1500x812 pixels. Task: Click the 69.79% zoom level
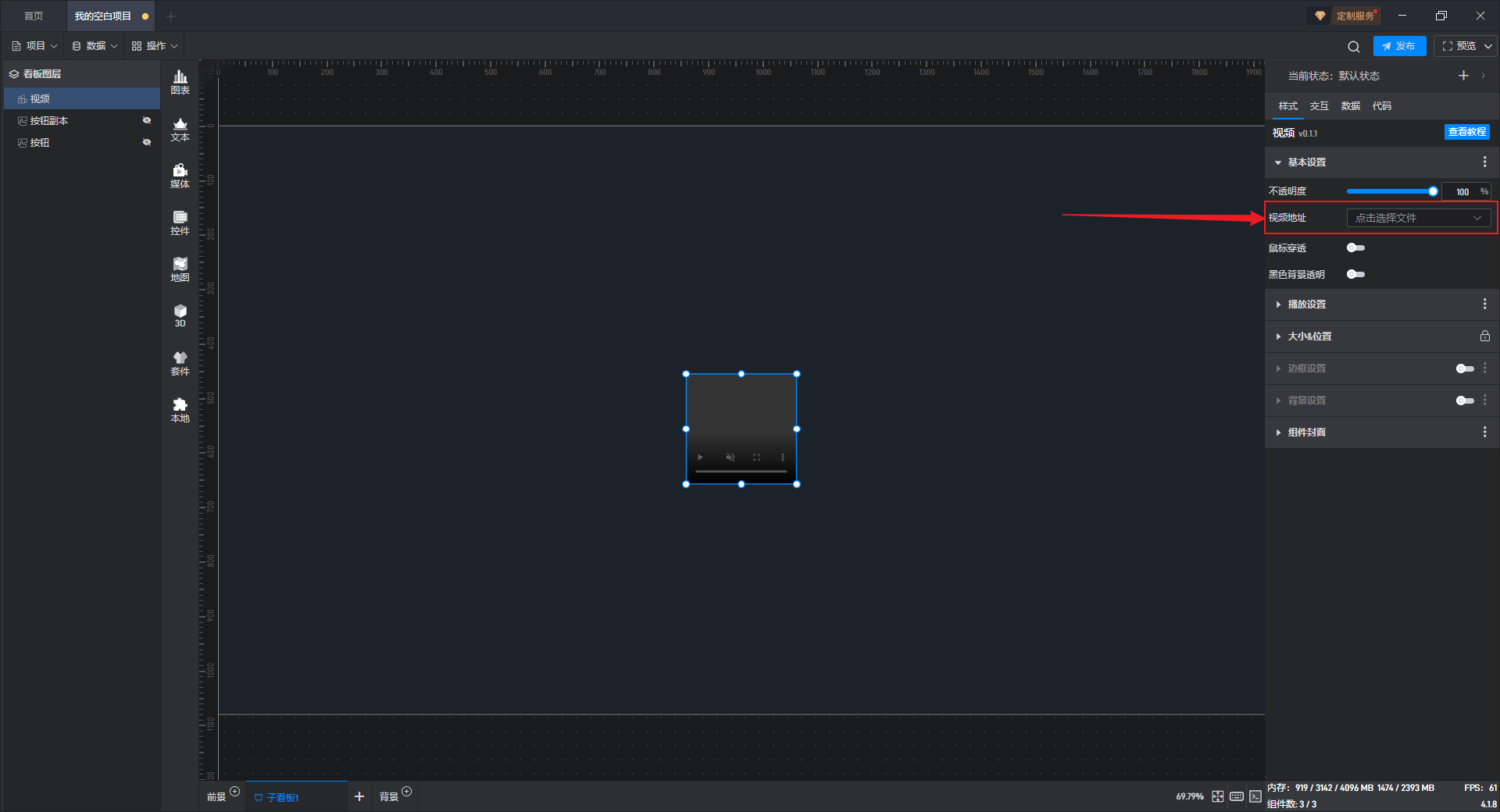[1190, 796]
